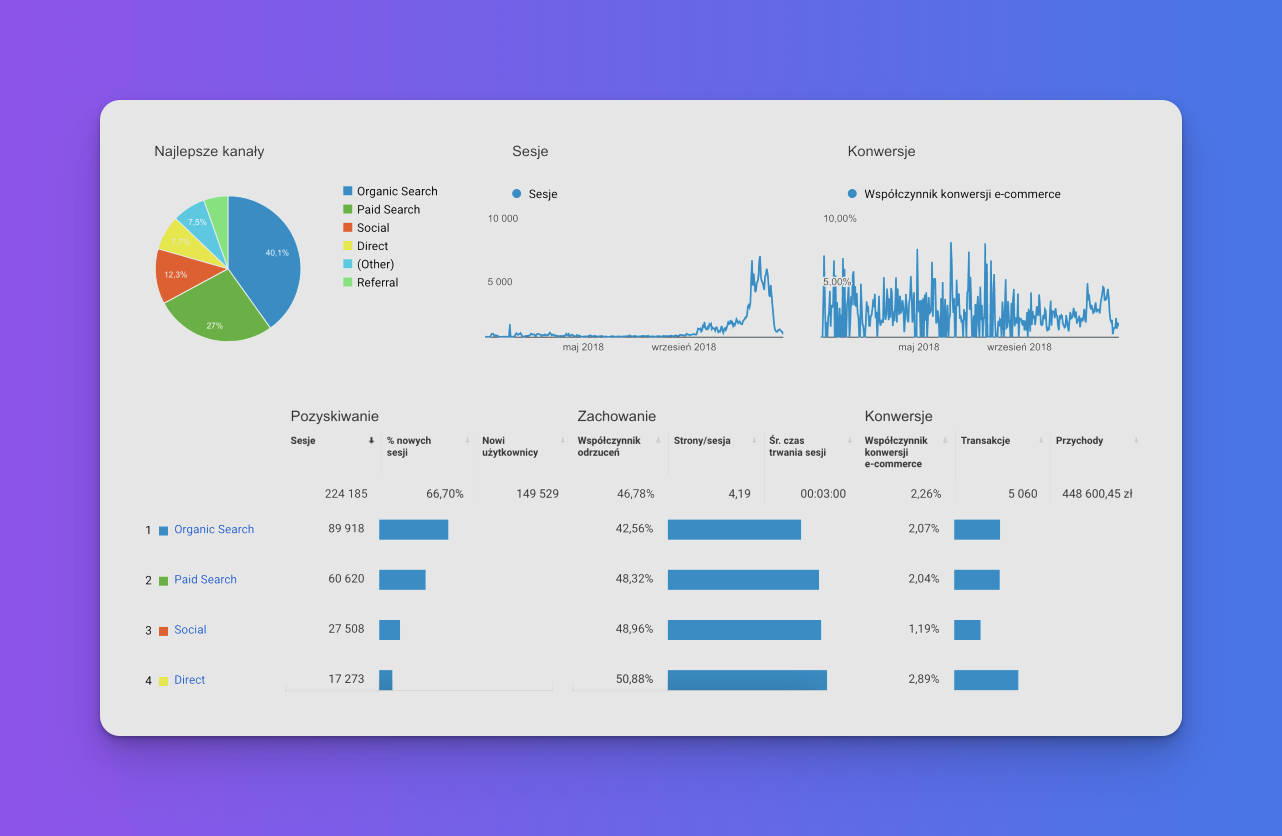This screenshot has width=1282, height=836.
Task: Click the Zachowanie section heading
Action: point(617,417)
